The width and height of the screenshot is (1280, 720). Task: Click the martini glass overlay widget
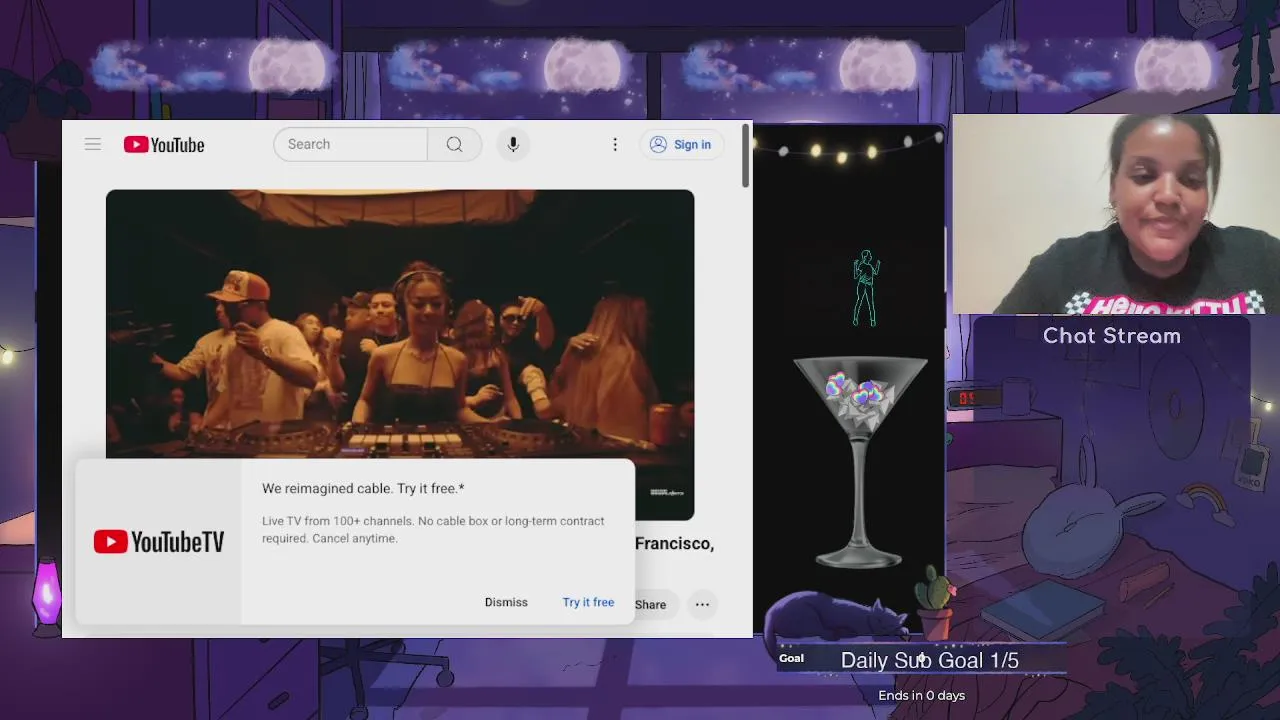pyautogui.click(x=860, y=462)
